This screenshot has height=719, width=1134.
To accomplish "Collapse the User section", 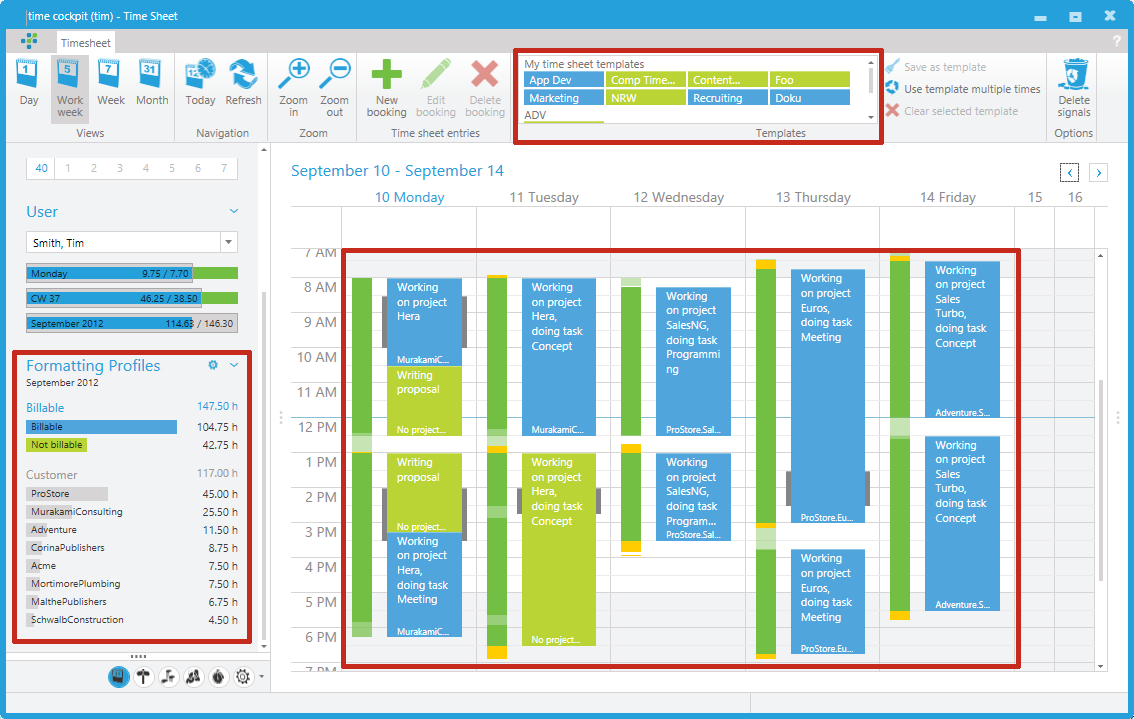I will pyautogui.click(x=234, y=211).
